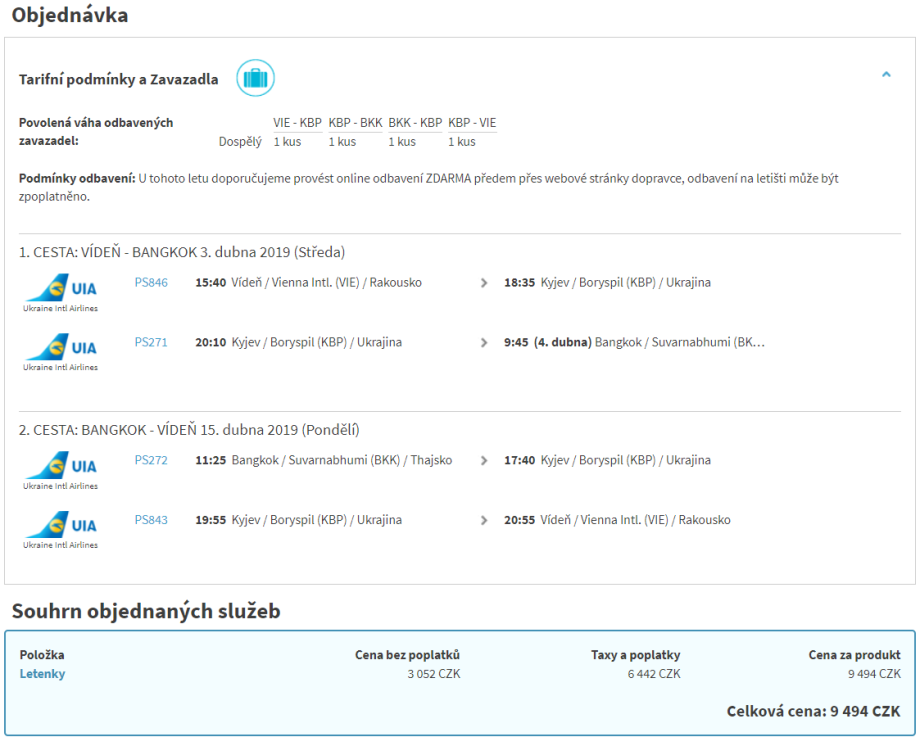Select the VIE - KBP baggage column header
Image resolution: width=920 pixels, height=746 pixels.
297,123
